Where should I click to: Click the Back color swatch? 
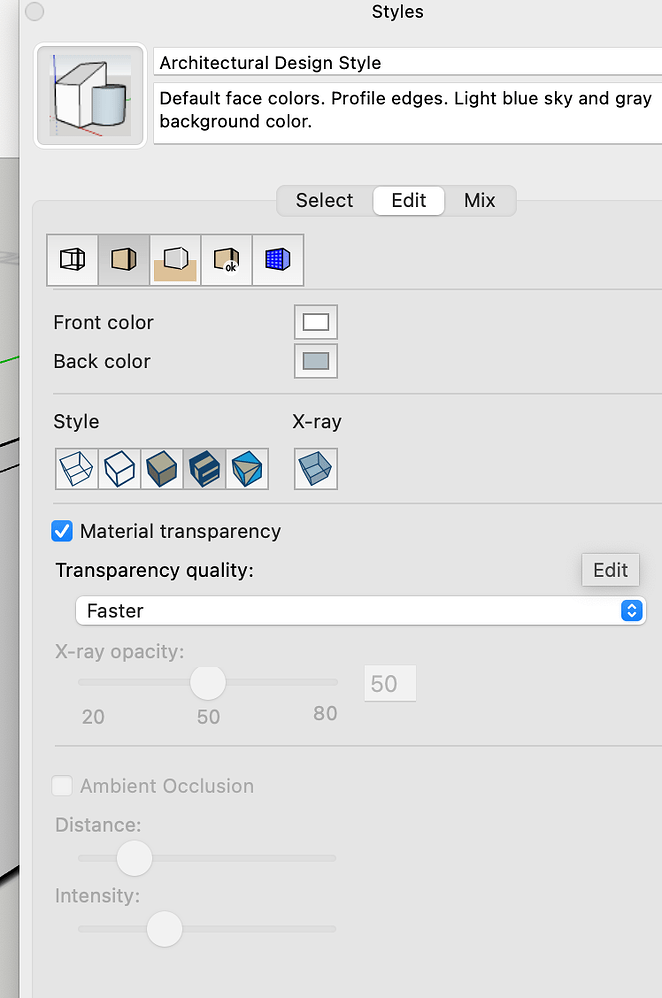[x=316, y=361]
